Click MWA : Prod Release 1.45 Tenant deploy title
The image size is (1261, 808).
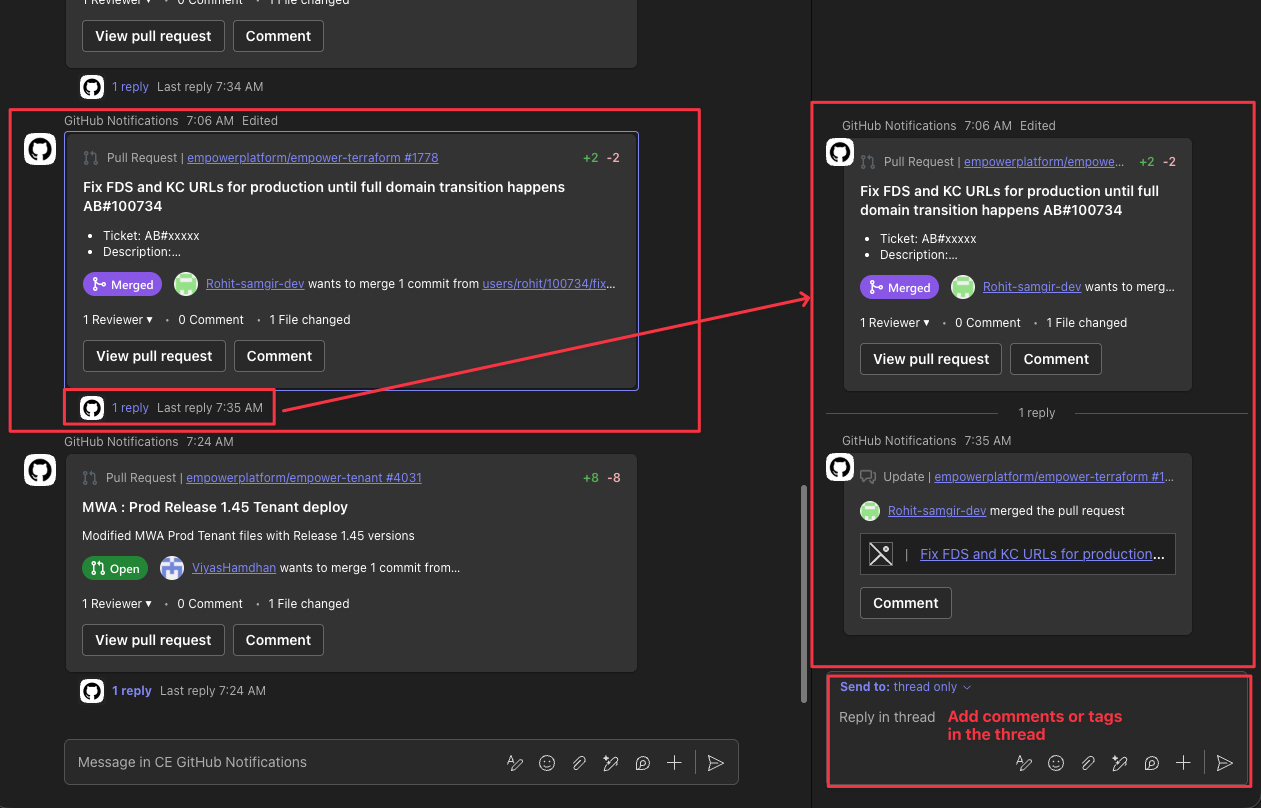coord(215,507)
